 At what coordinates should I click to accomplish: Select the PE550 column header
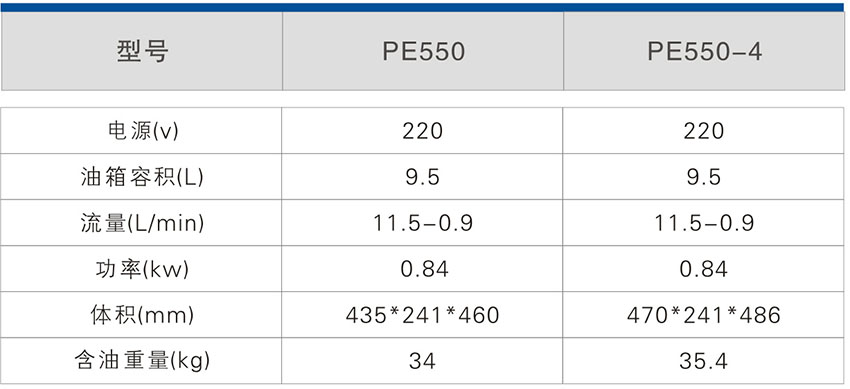[423, 51]
